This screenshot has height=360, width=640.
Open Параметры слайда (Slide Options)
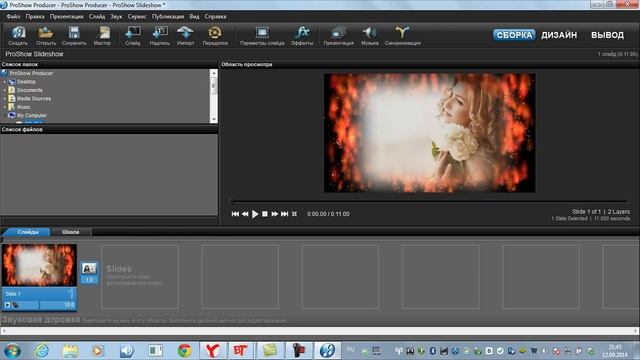(x=262, y=35)
